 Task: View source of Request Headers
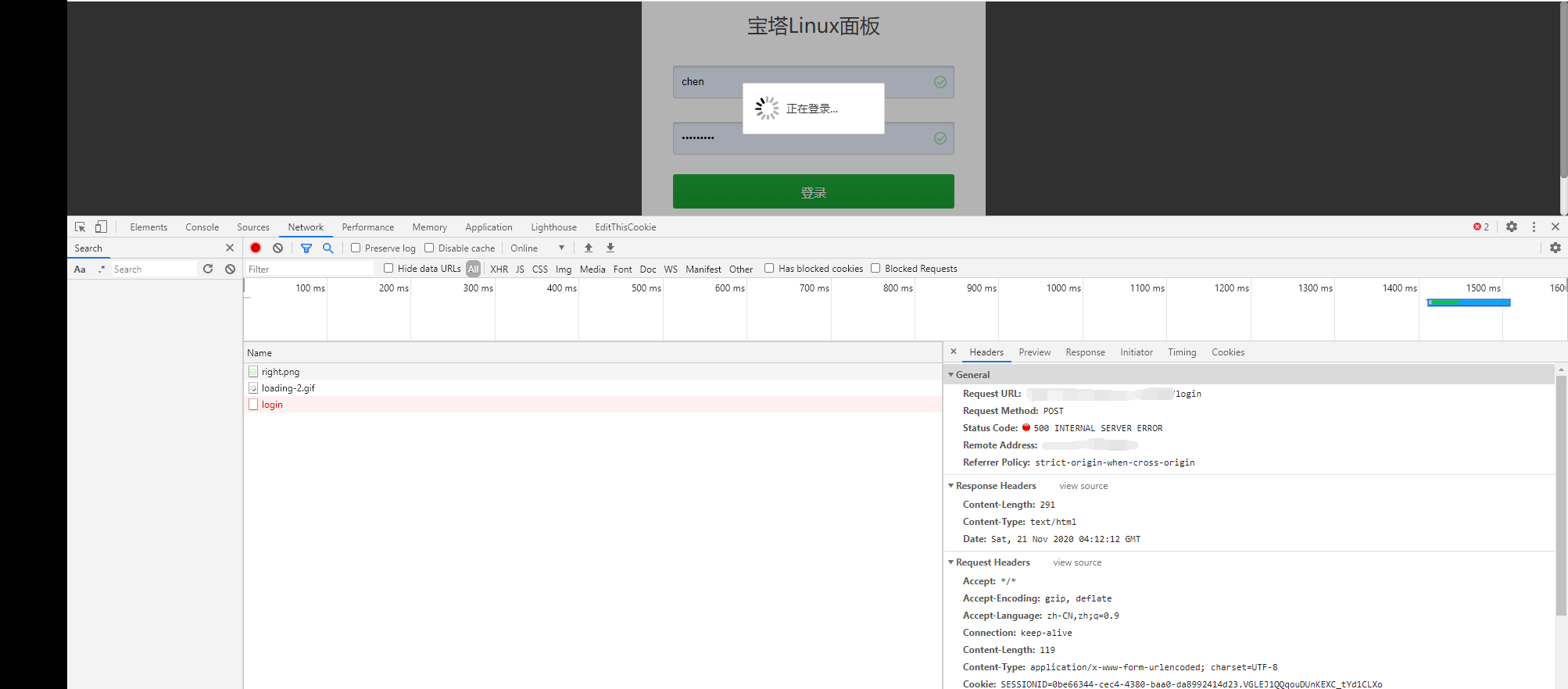[1077, 562]
